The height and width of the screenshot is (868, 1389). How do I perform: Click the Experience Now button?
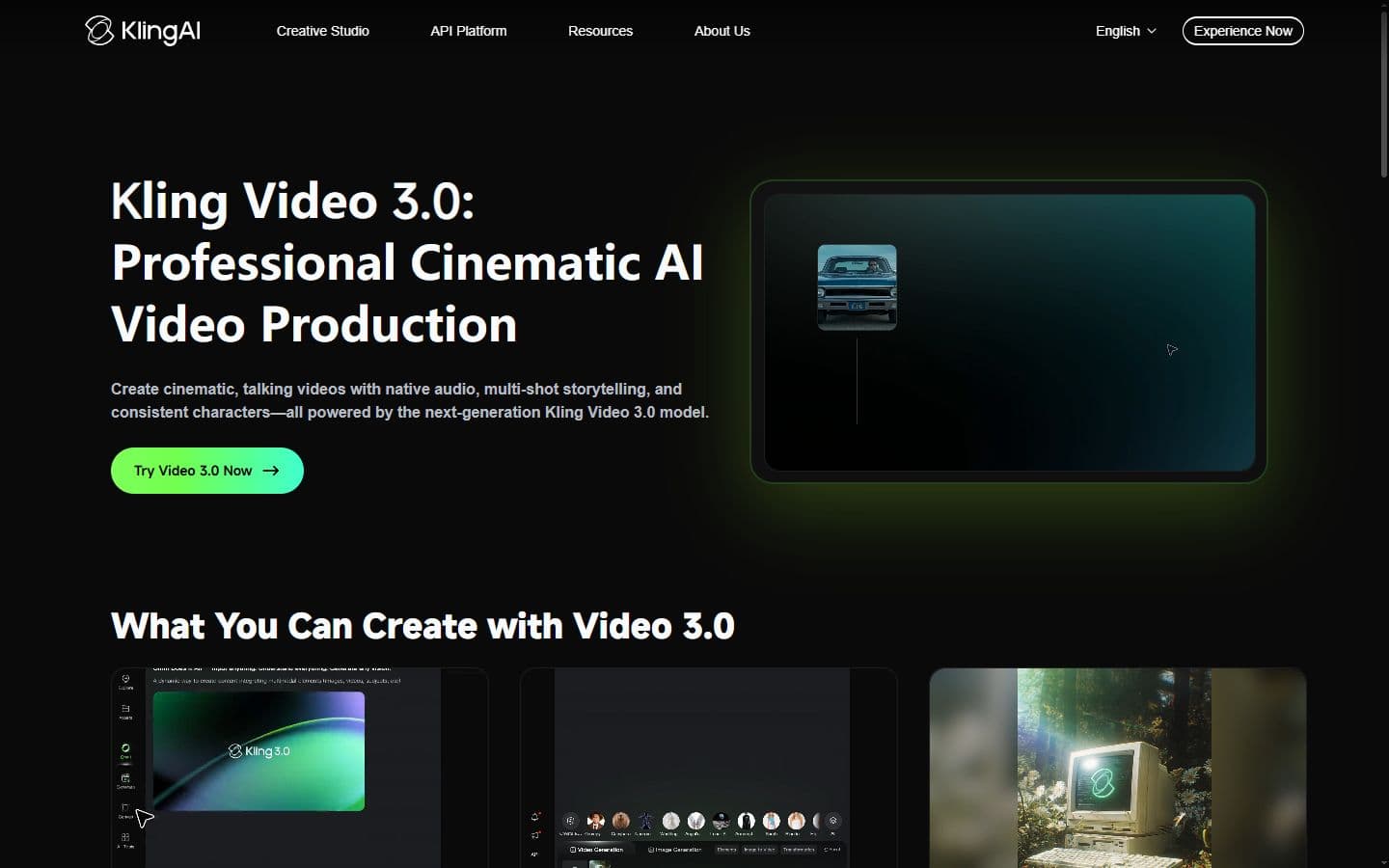coord(1242,31)
